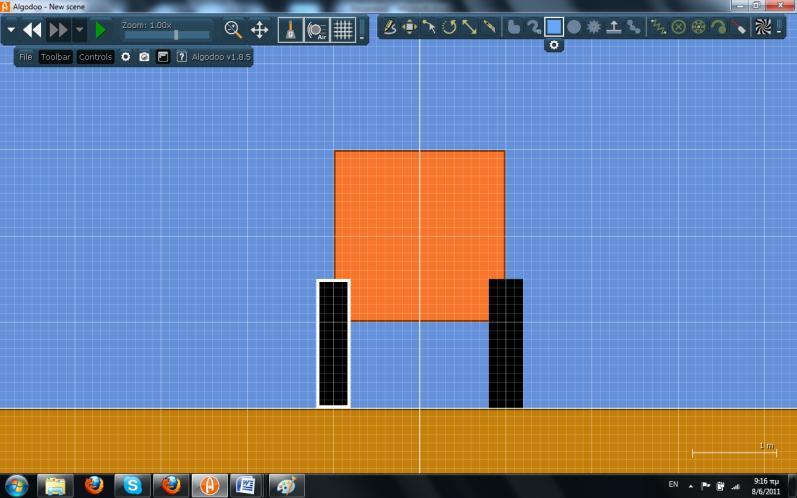
Task: Select the Drag tool
Action: 429,27
